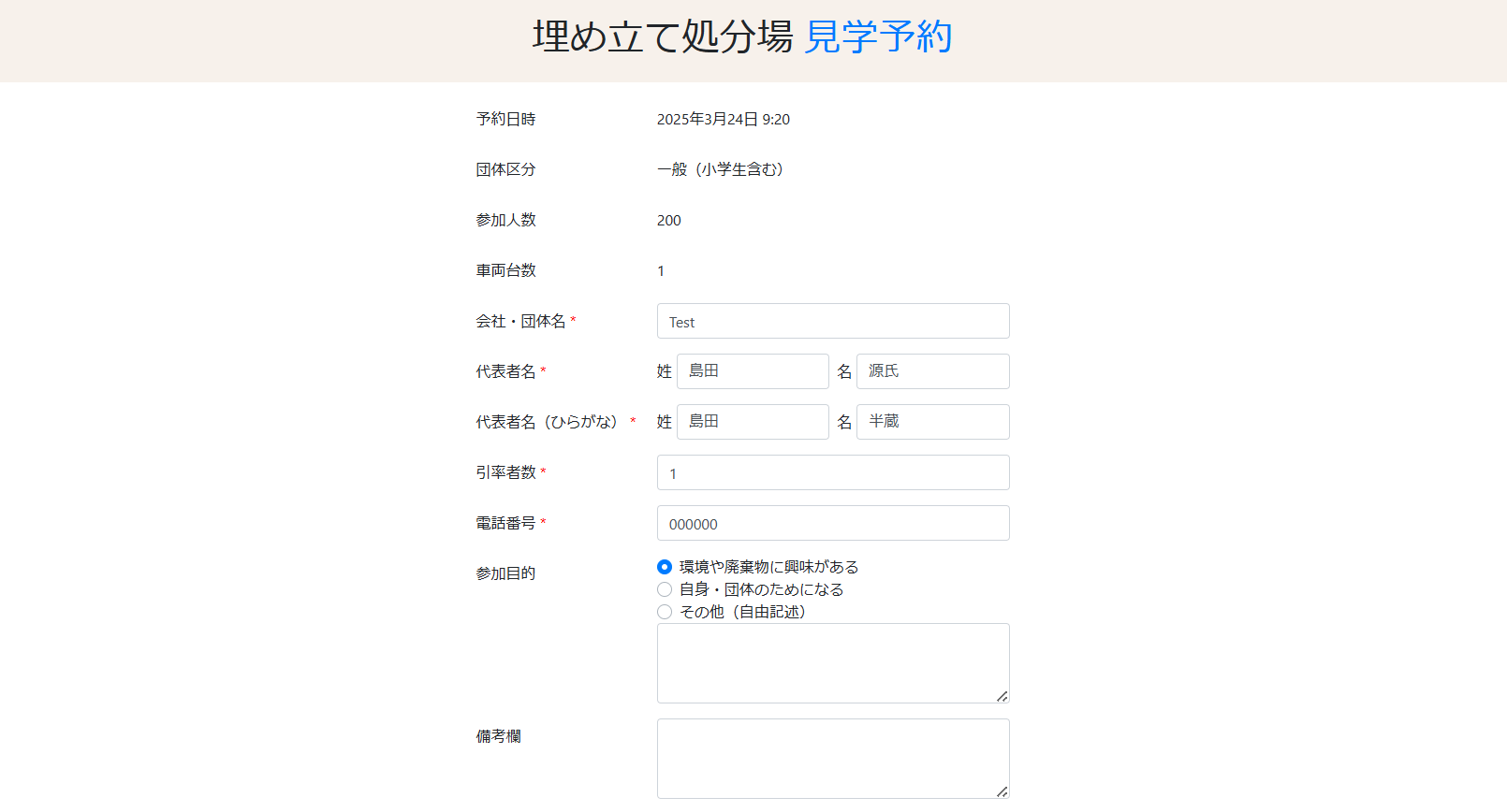Click the 参加人数 value 200
Image resolution: width=1507 pixels, height=812 pixels.
pyautogui.click(x=668, y=221)
